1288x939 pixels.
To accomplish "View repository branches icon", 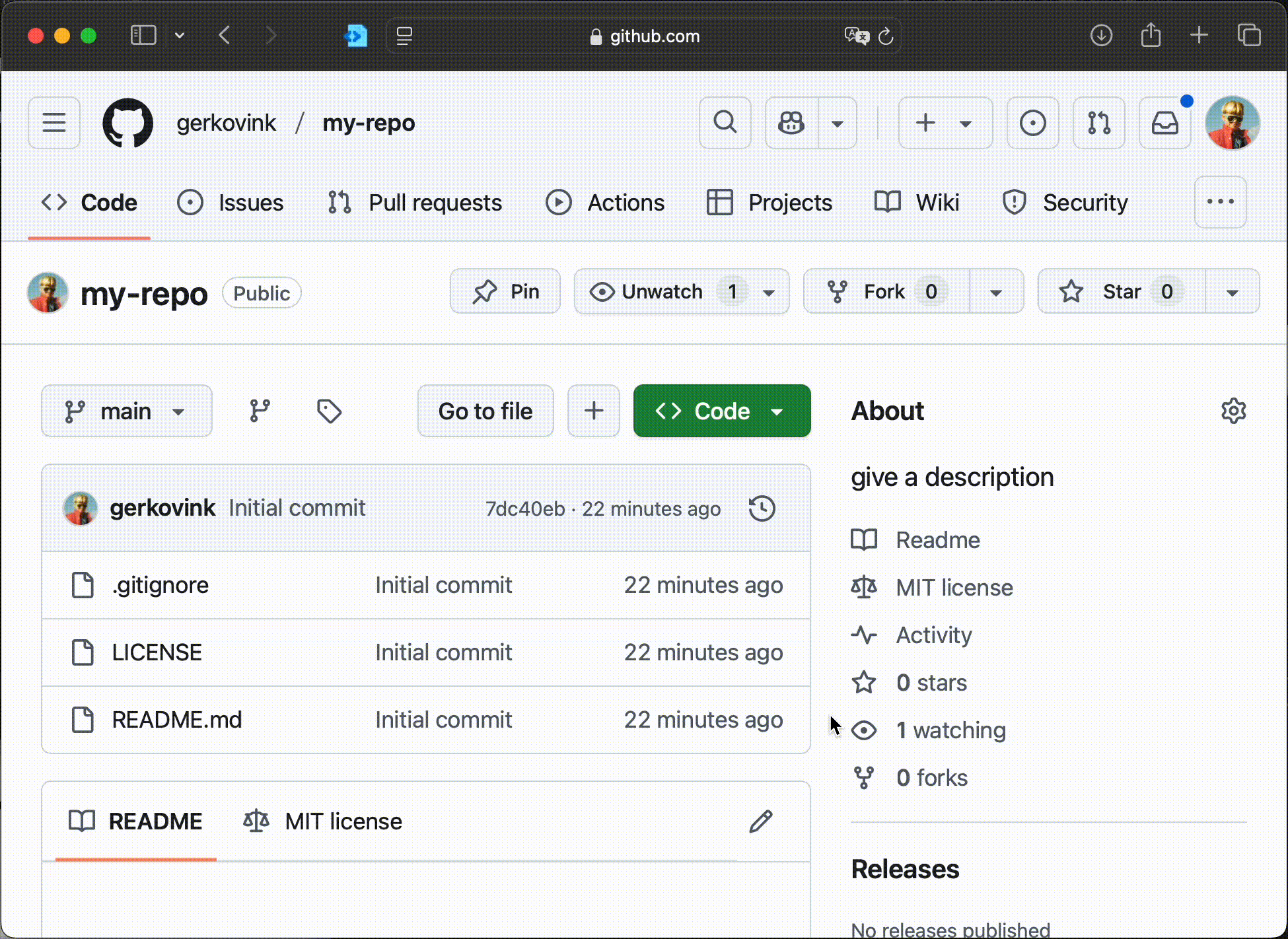I will tap(260, 411).
